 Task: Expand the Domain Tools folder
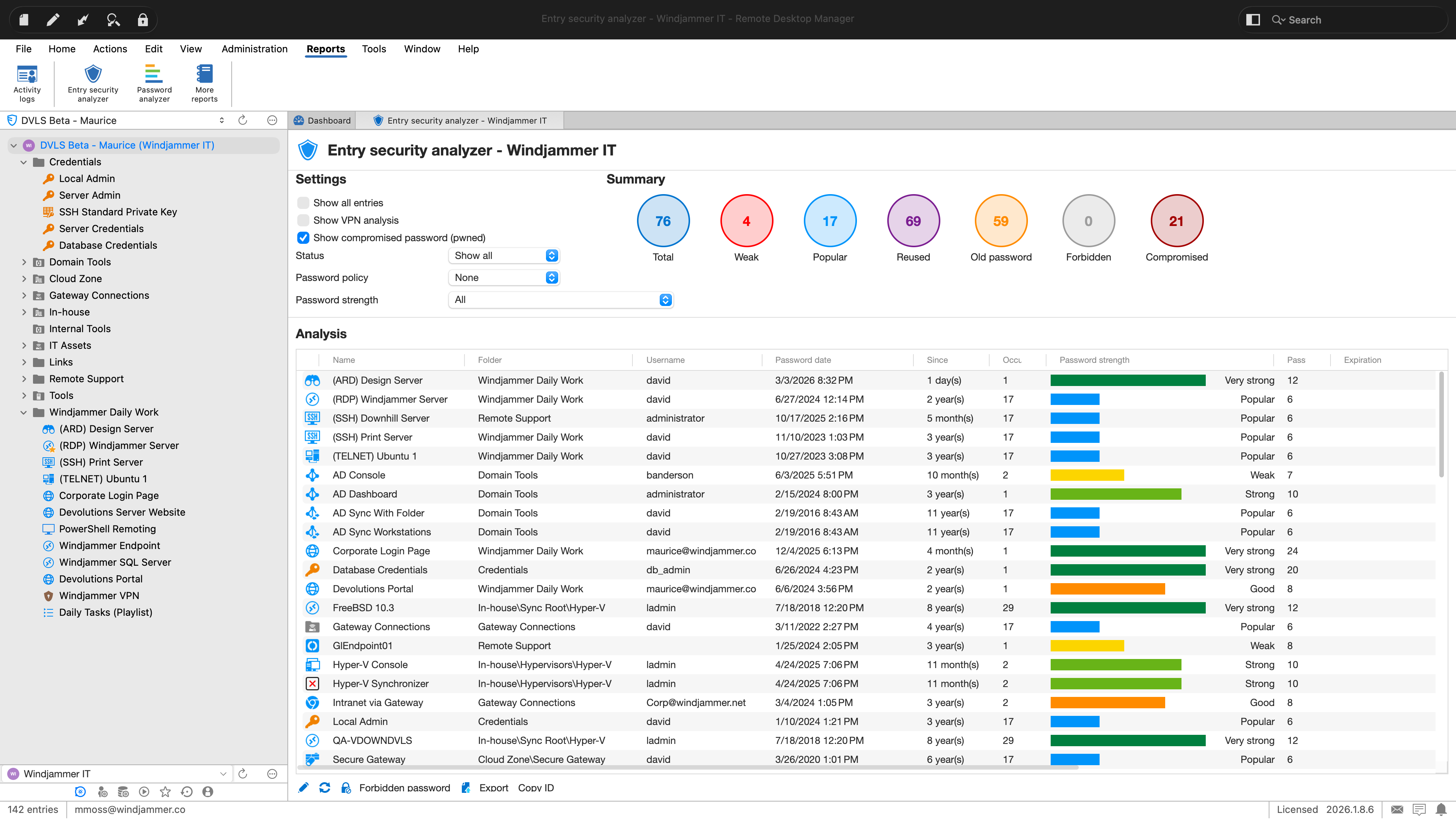pos(24,262)
